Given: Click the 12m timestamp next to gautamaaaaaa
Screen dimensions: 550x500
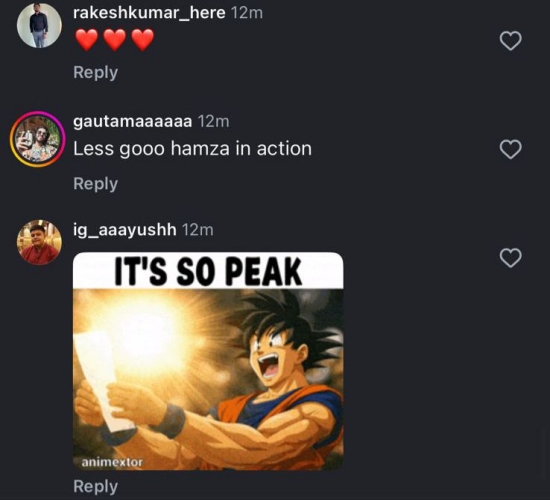Looking at the screenshot, I should pos(214,122).
